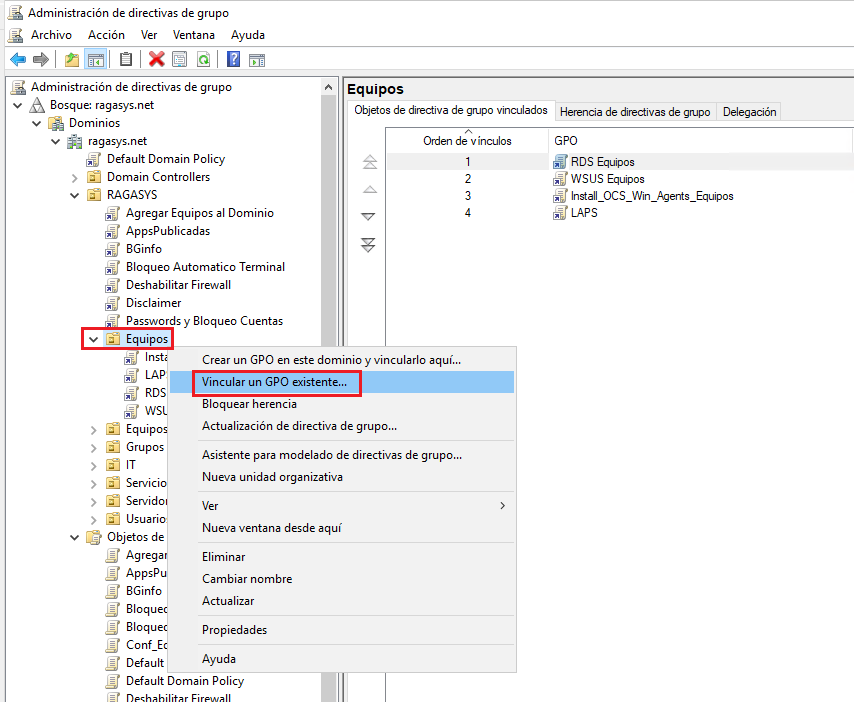Click the Refresh toolbar icon
Screen dimensions: 854x702
pos(202,59)
